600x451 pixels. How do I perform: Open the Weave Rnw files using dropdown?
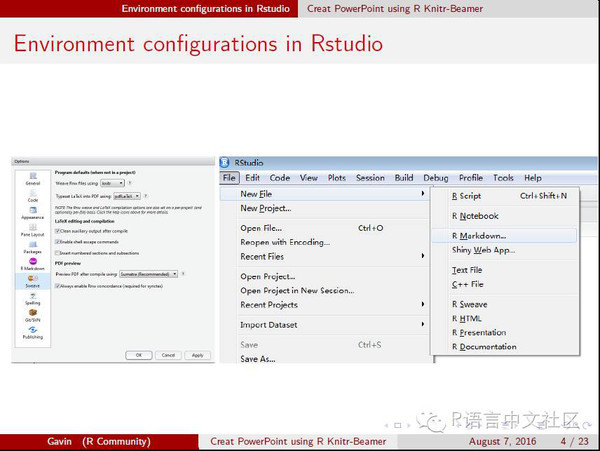click(112, 183)
